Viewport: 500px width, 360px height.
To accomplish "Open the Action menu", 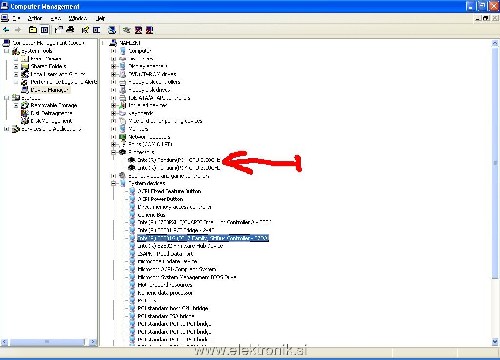I will coord(35,18).
